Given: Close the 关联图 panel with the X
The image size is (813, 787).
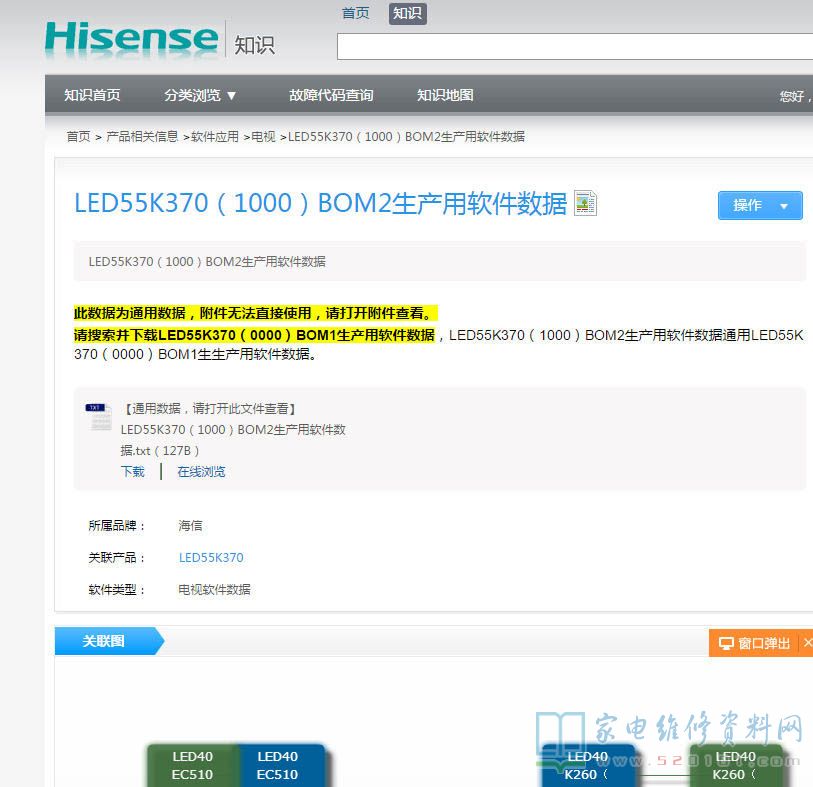Looking at the screenshot, I should point(807,642).
